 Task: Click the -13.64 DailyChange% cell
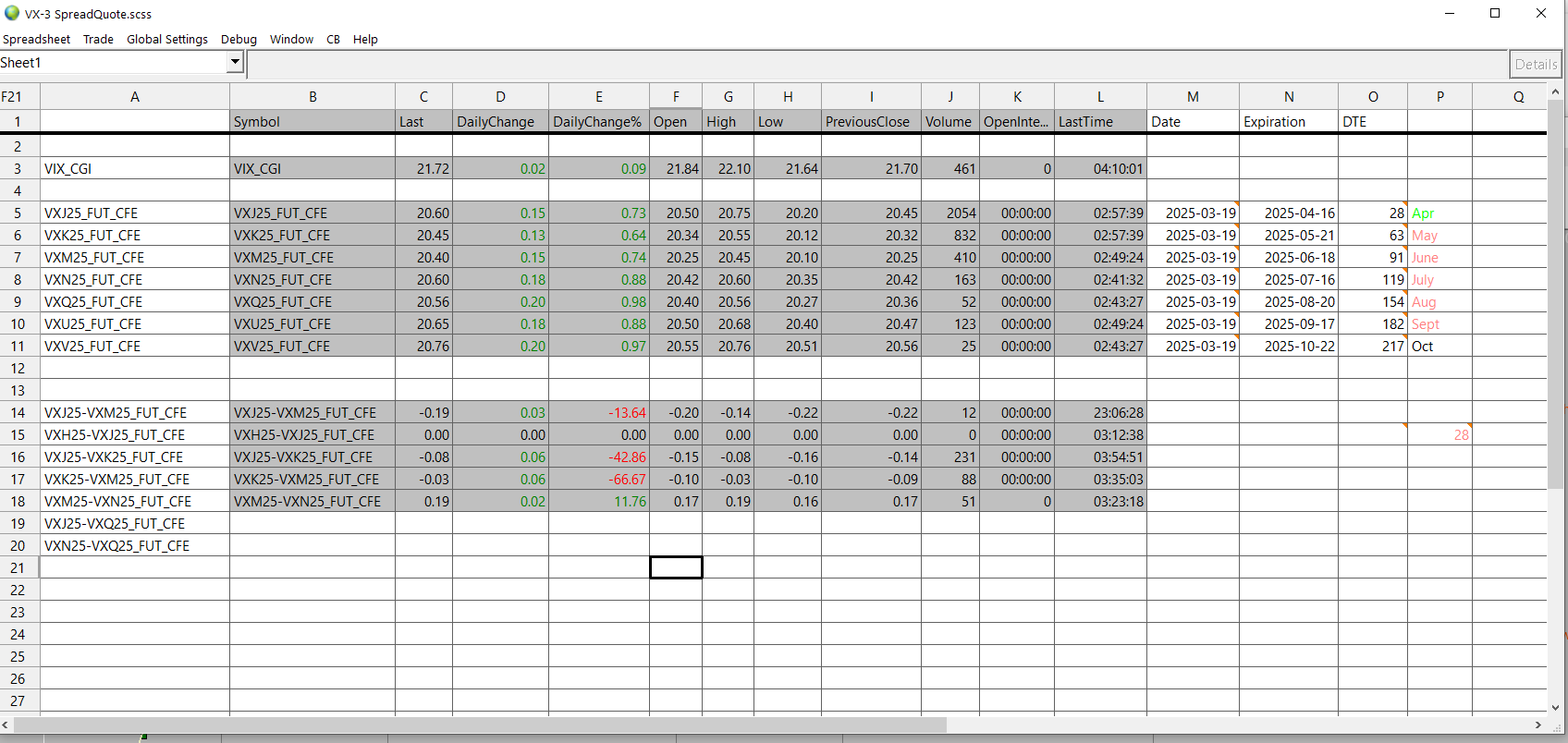tap(599, 412)
